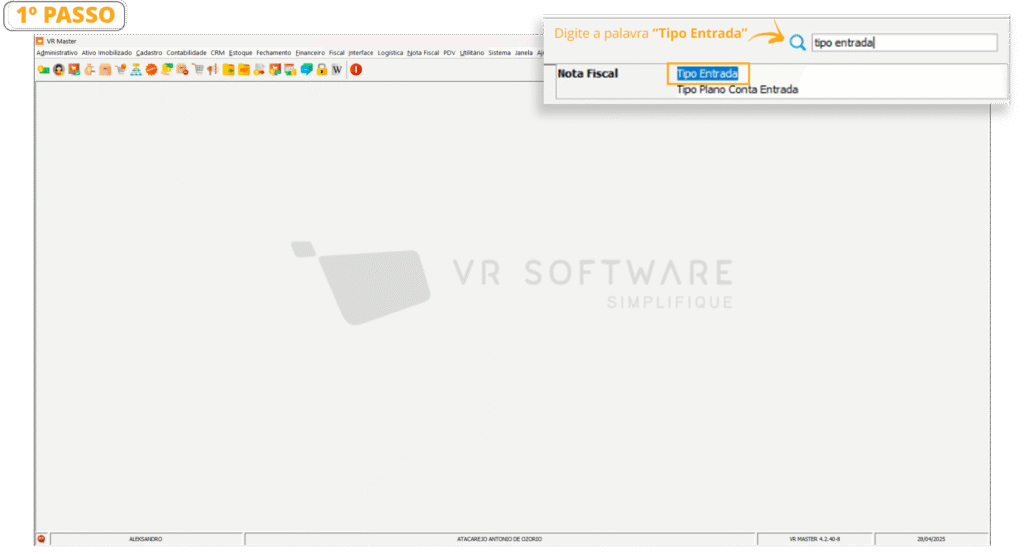The width and height of the screenshot is (1024, 554).
Task: Click the box with red minus icon
Action: pyautogui.click(x=182, y=70)
